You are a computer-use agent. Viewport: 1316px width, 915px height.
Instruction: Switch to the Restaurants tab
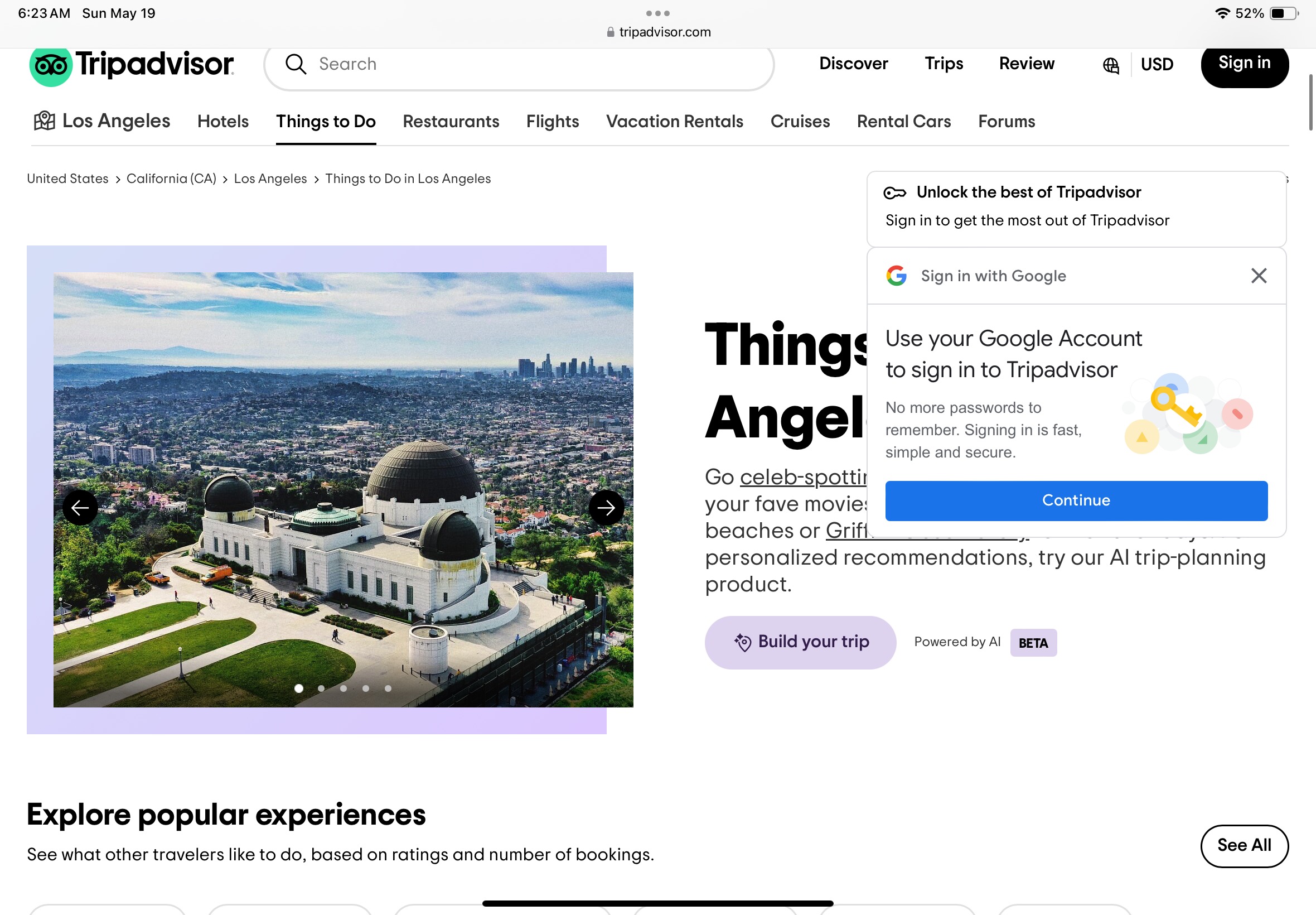[451, 122]
